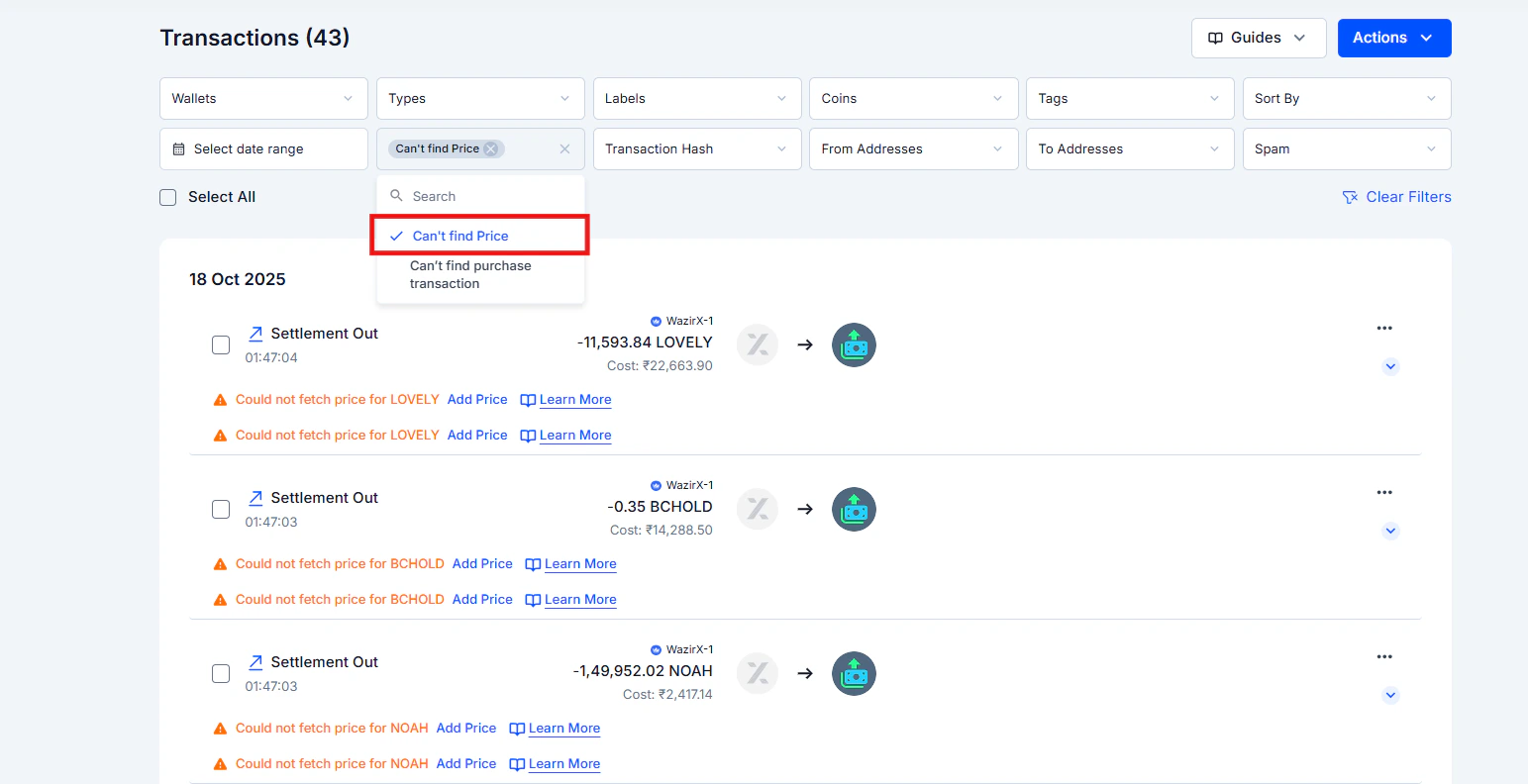This screenshot has width=1528, height=784.
Task: Click the -1,49,952.02 NOAH amount
Action: pyautogui.click(x=643, y=671)
